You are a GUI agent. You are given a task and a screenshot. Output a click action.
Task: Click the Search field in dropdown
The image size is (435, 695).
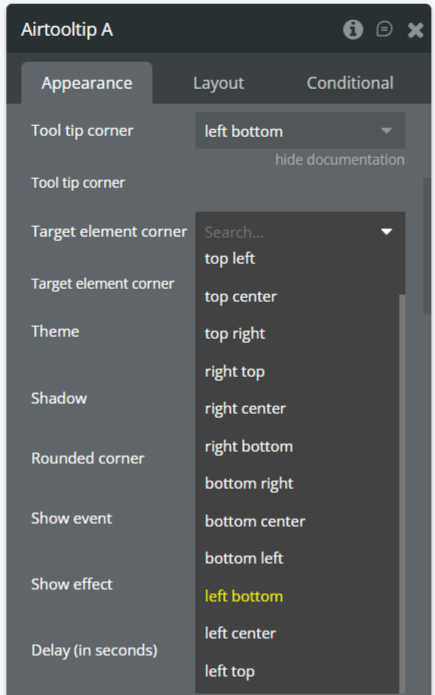coord(288,232)
